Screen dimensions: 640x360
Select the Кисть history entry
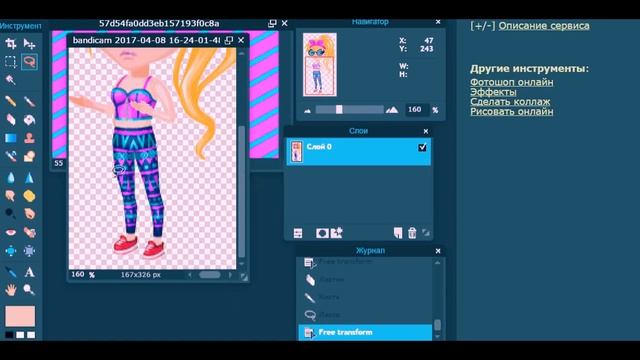point(365,297)
